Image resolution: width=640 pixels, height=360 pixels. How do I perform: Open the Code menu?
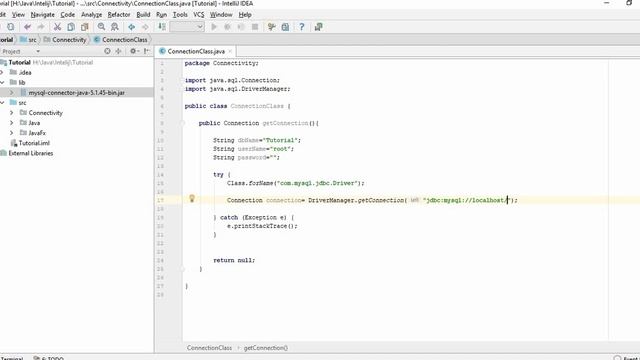pyautogui.click(x=68, y=15)
